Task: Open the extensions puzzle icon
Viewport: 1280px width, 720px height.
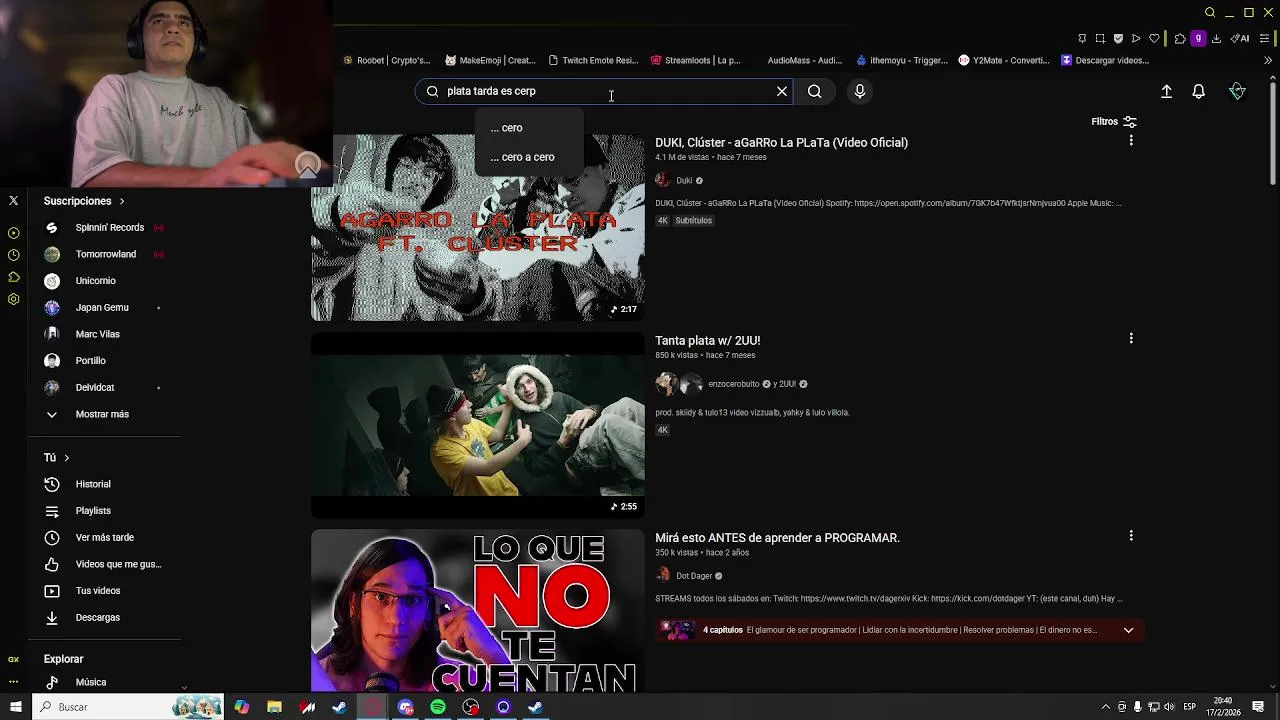Action: pos(1180,39)
